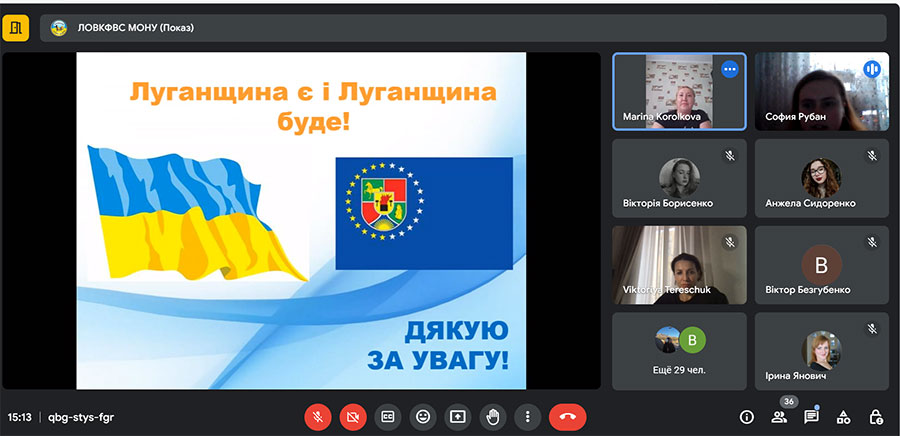Image resolution: width=900 pixels, height=436 pixels.
Task: Open the meeting details info icon
Action: 746,417
